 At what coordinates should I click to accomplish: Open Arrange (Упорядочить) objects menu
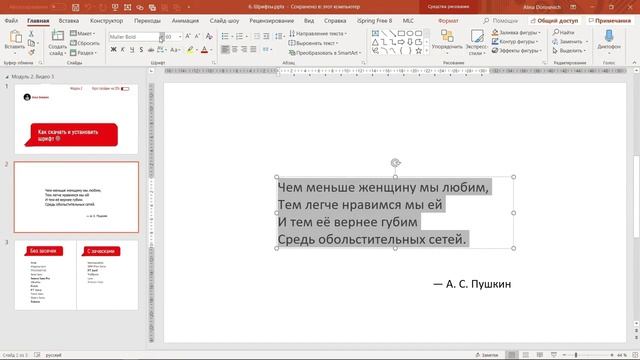pos(447,42)
